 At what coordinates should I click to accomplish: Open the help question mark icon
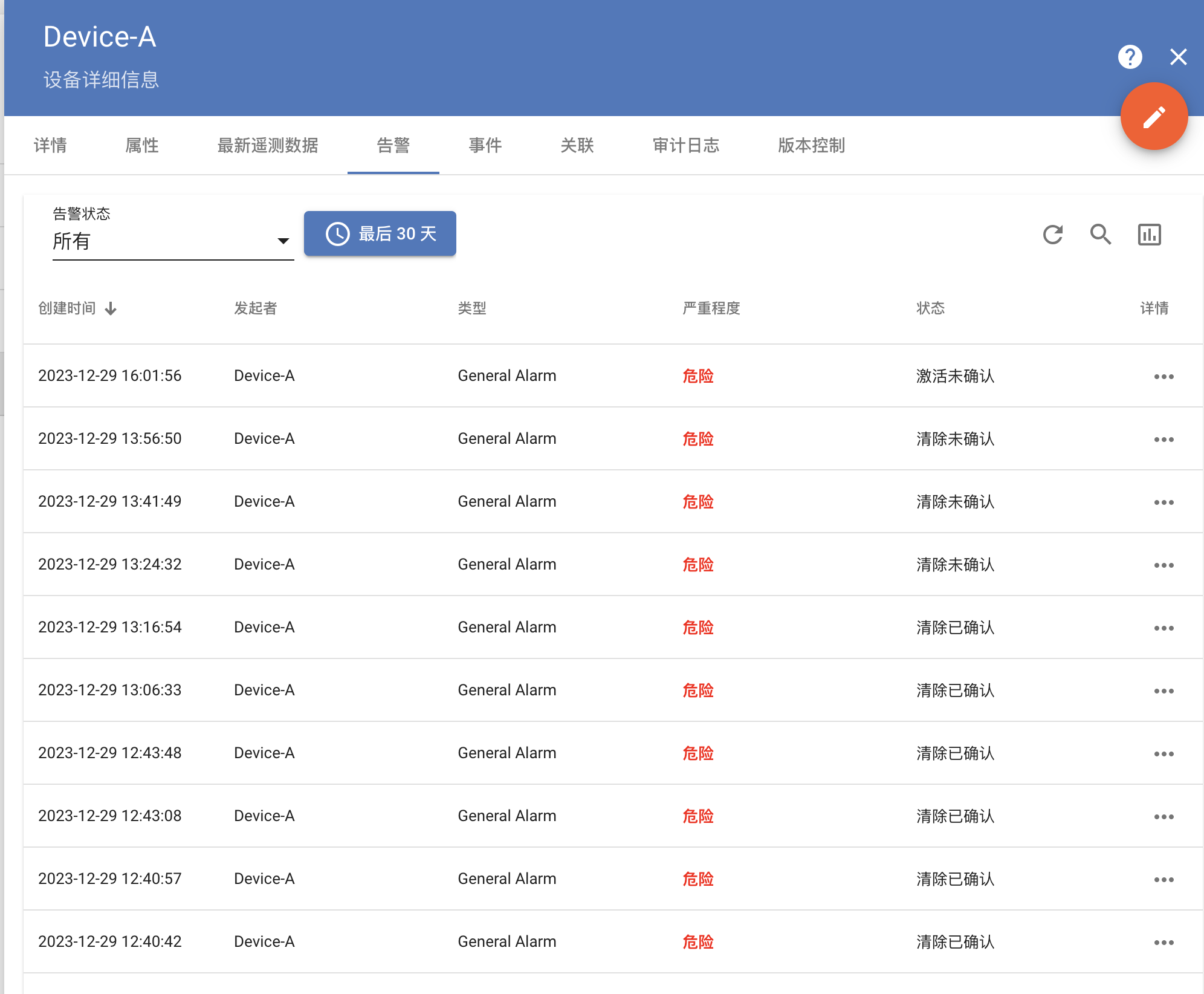(1129, 57)
